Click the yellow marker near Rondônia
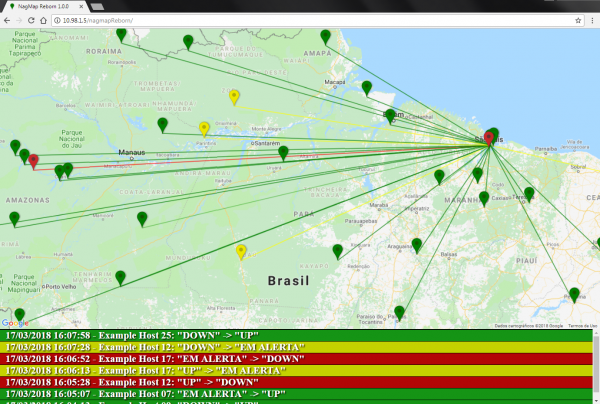The width and height of the screenshot is (600, 404). click(x=241, y=251)
